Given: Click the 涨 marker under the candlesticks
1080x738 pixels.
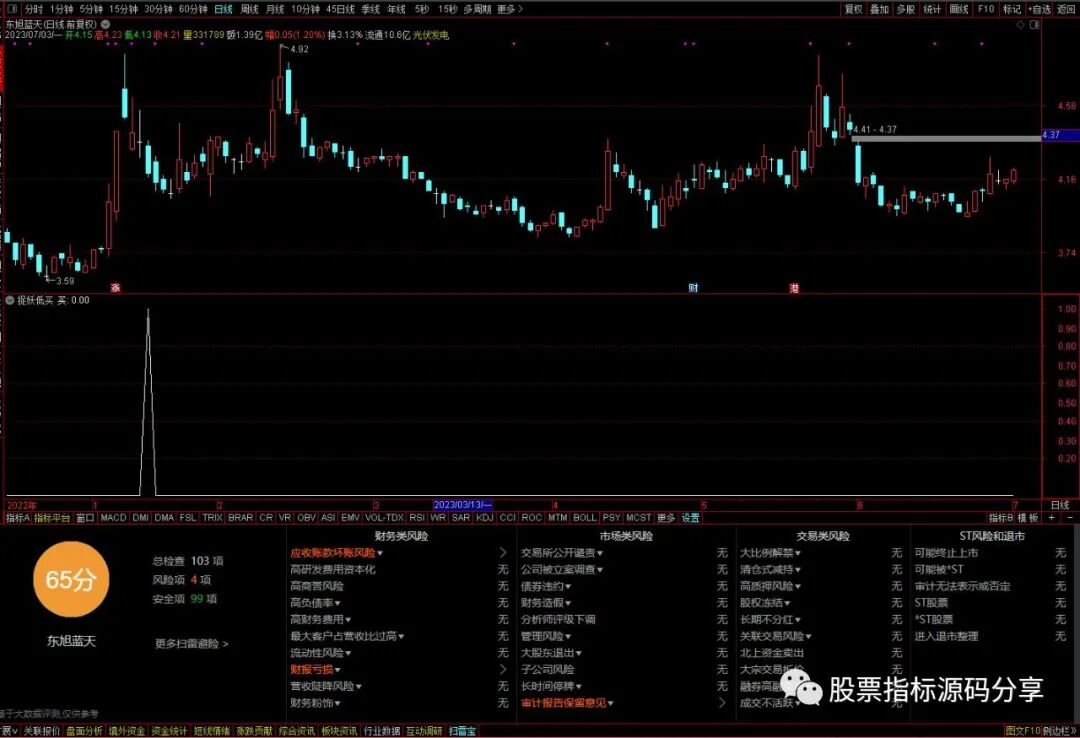Looking at the screenshot, I should click(116, 287).
